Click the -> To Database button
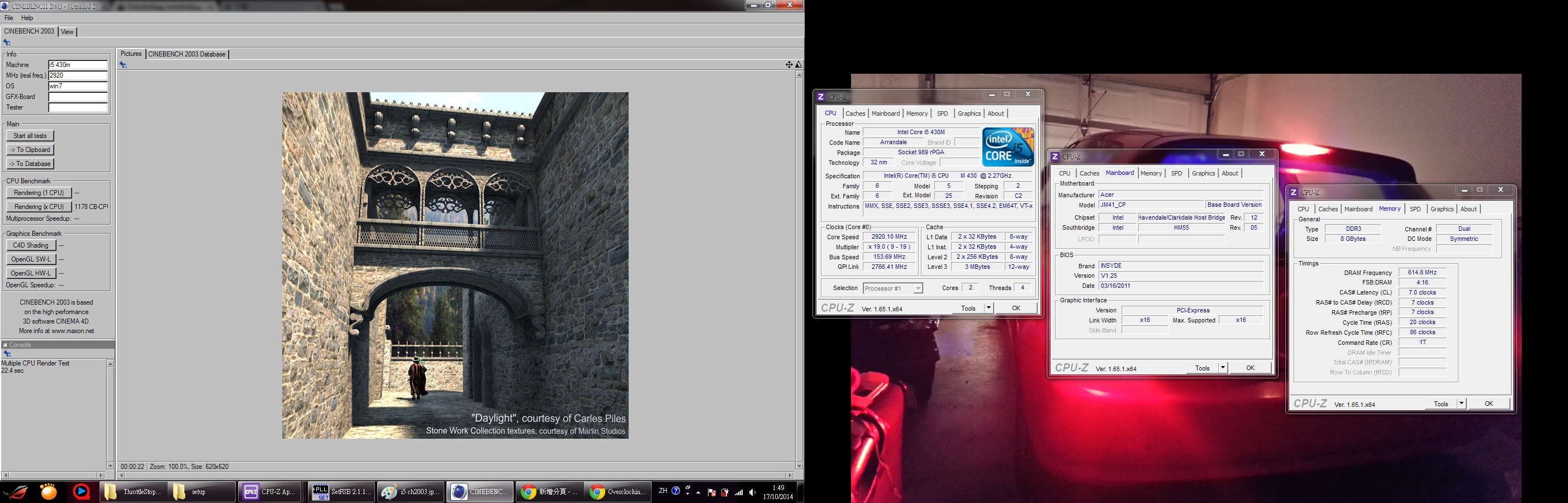1568x503 pixels. [x=30, y=164]
